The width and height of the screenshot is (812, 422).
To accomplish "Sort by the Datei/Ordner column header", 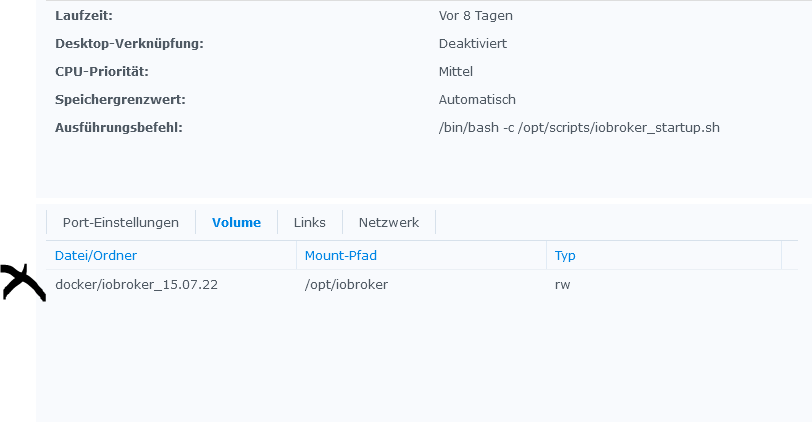I will [96, 256].
